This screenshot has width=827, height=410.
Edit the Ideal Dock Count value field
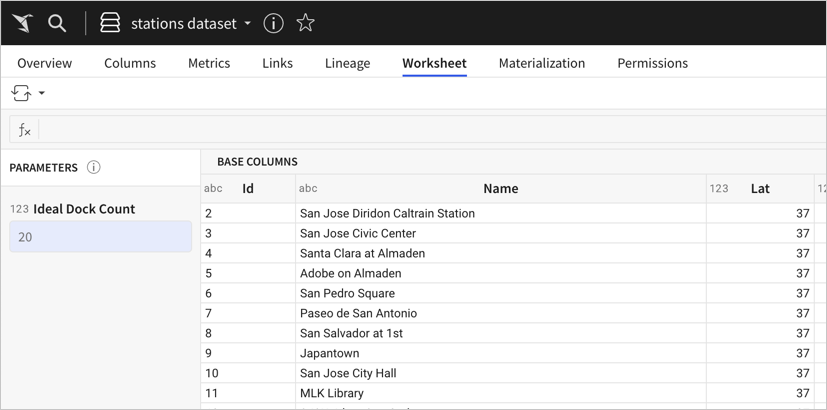(x=100, y=237)
